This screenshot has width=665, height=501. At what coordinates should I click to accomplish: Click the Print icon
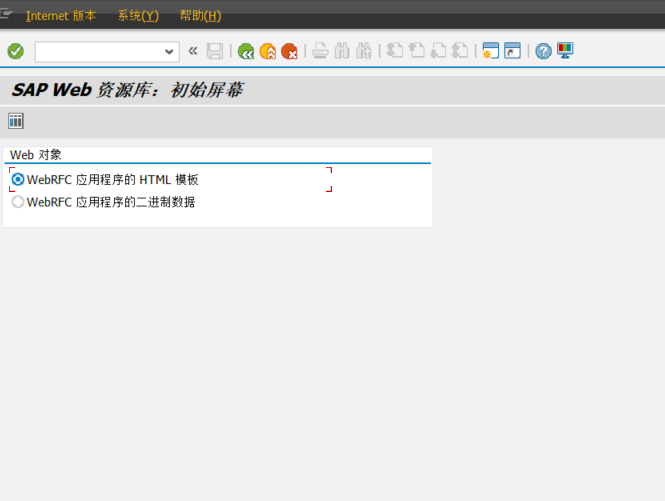320,51
